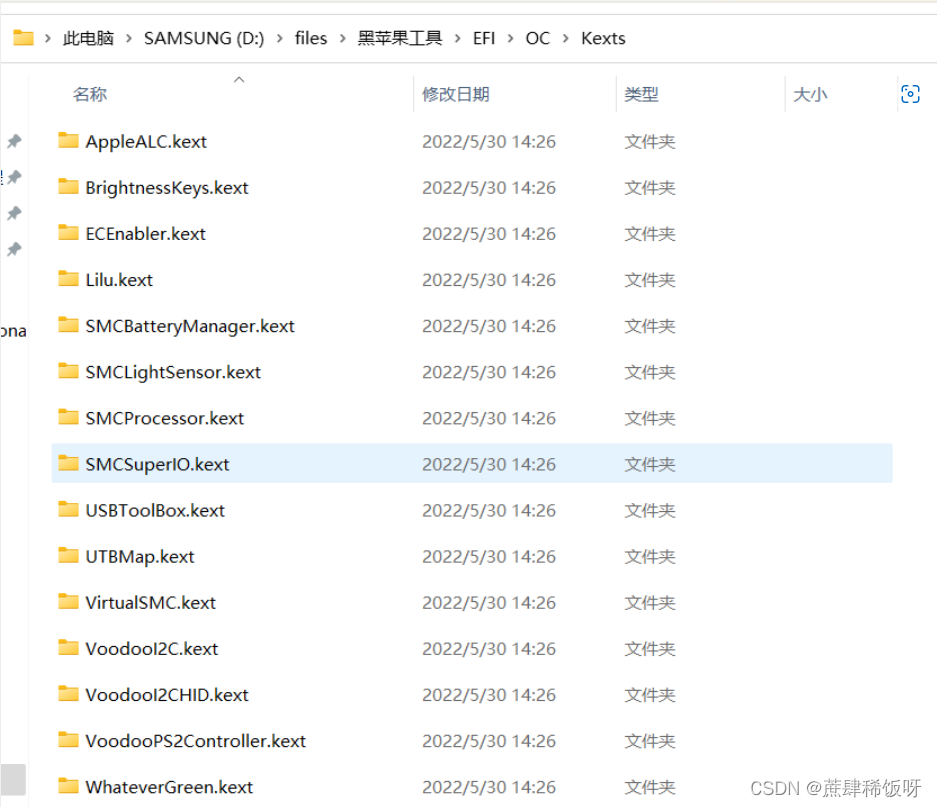The image size is (937, 807).
Task: Expand chevron after OC breadcrumb
Action: (565, 38)
